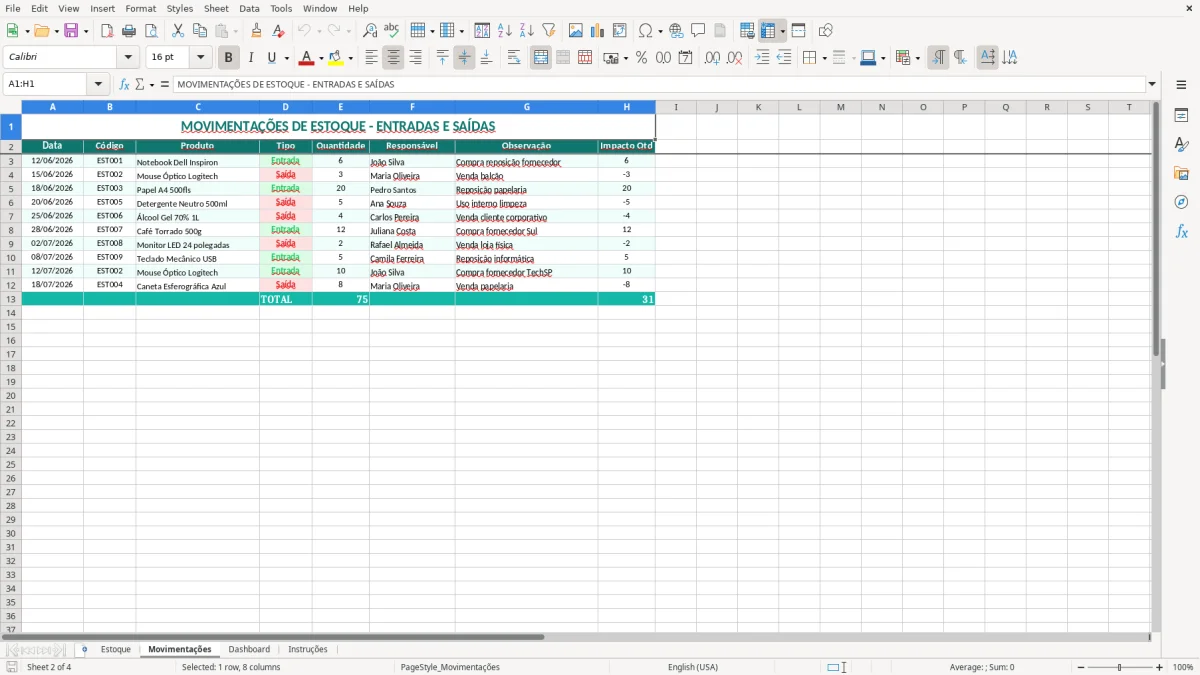Expand the formula bar

pos(1153,85)
